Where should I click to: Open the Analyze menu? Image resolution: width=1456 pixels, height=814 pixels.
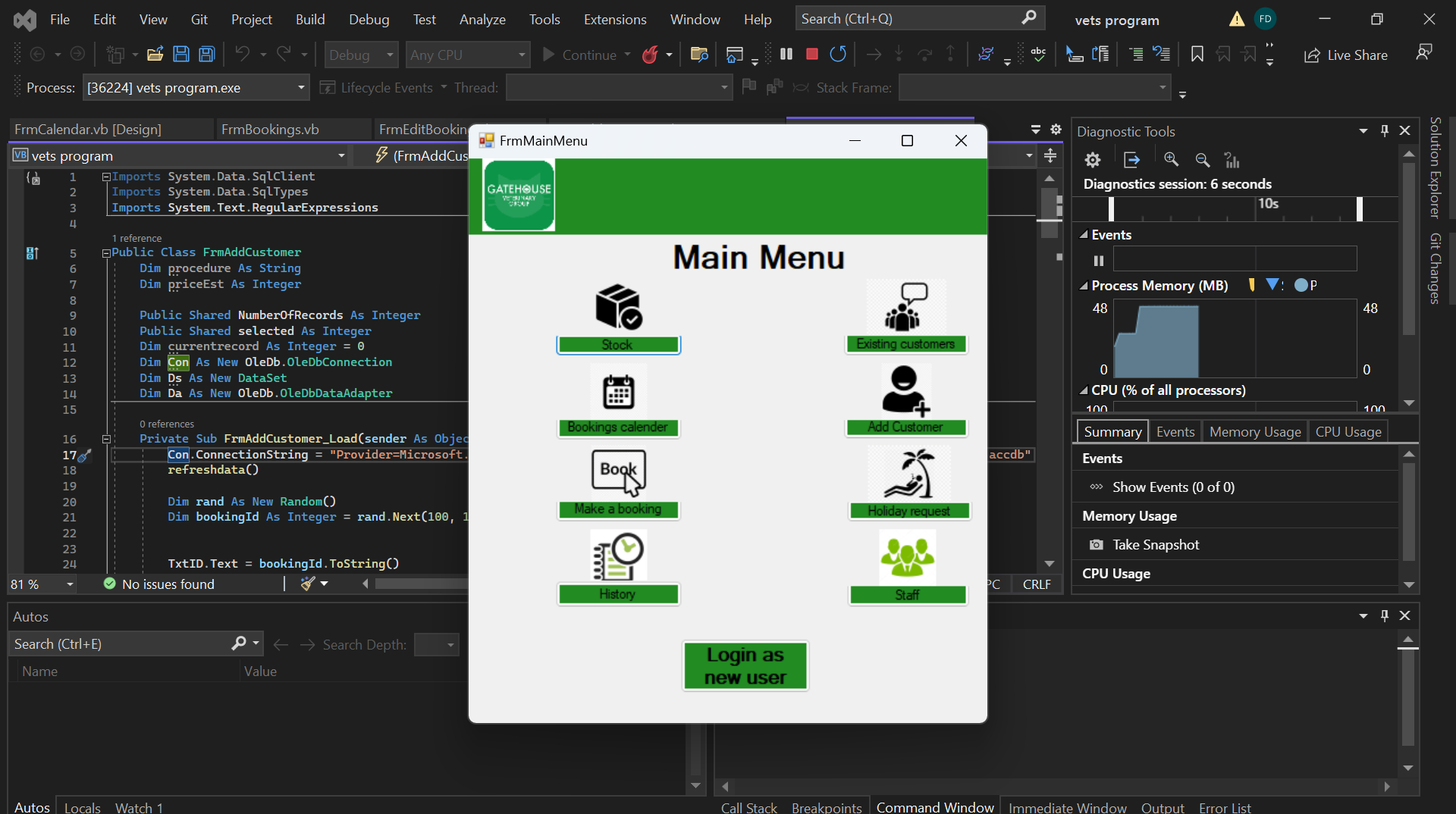[x=482, y=19]
